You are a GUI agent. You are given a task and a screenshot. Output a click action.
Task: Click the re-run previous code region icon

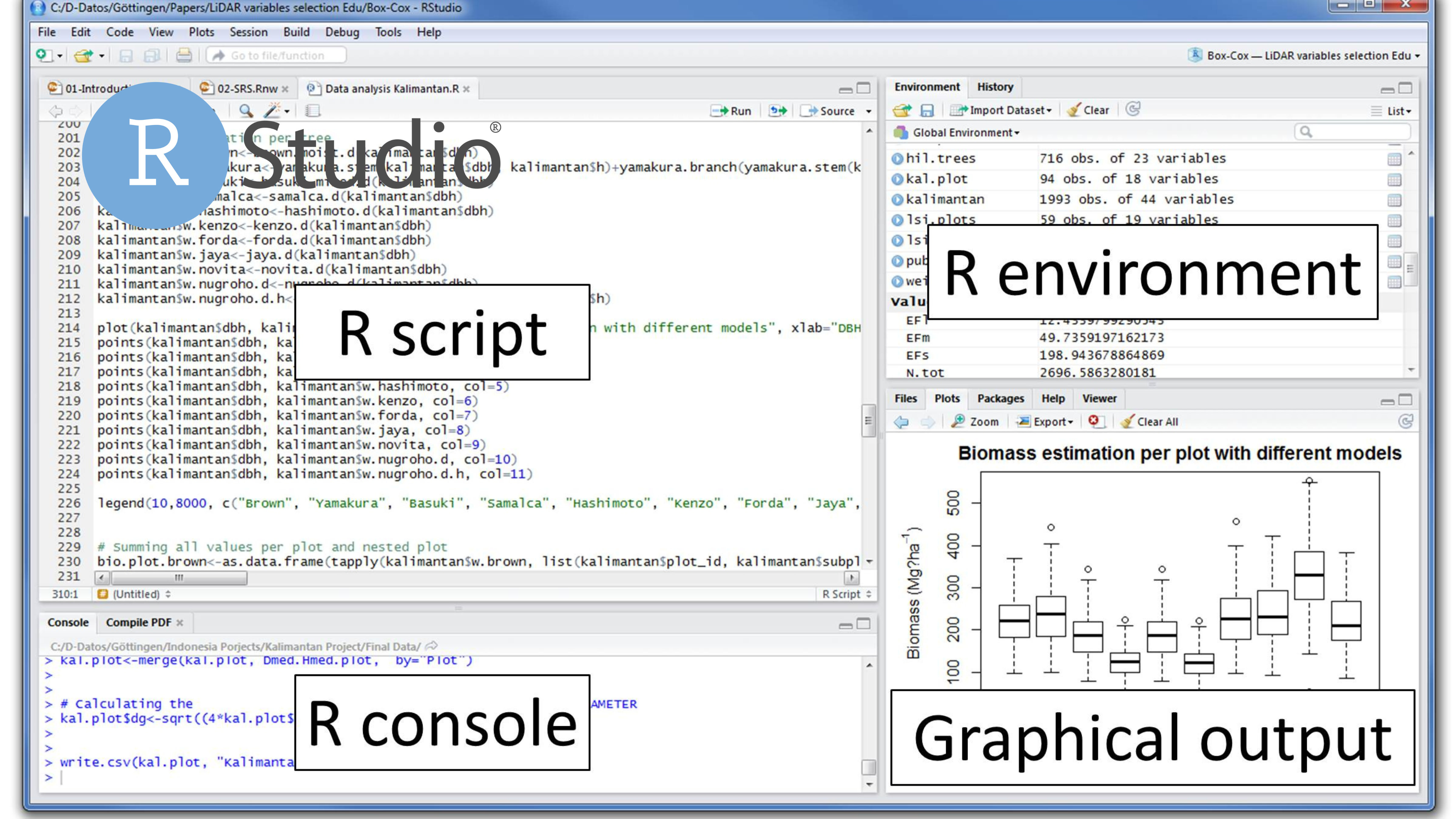[x=778, y=110]
